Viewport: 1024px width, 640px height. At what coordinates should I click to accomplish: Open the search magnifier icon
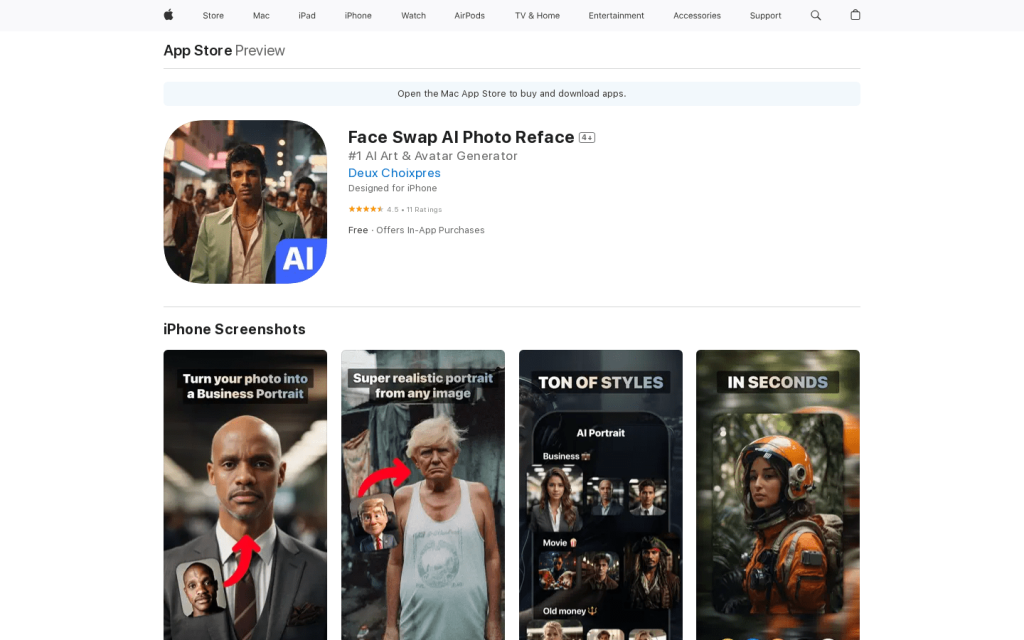pos(816,15)
